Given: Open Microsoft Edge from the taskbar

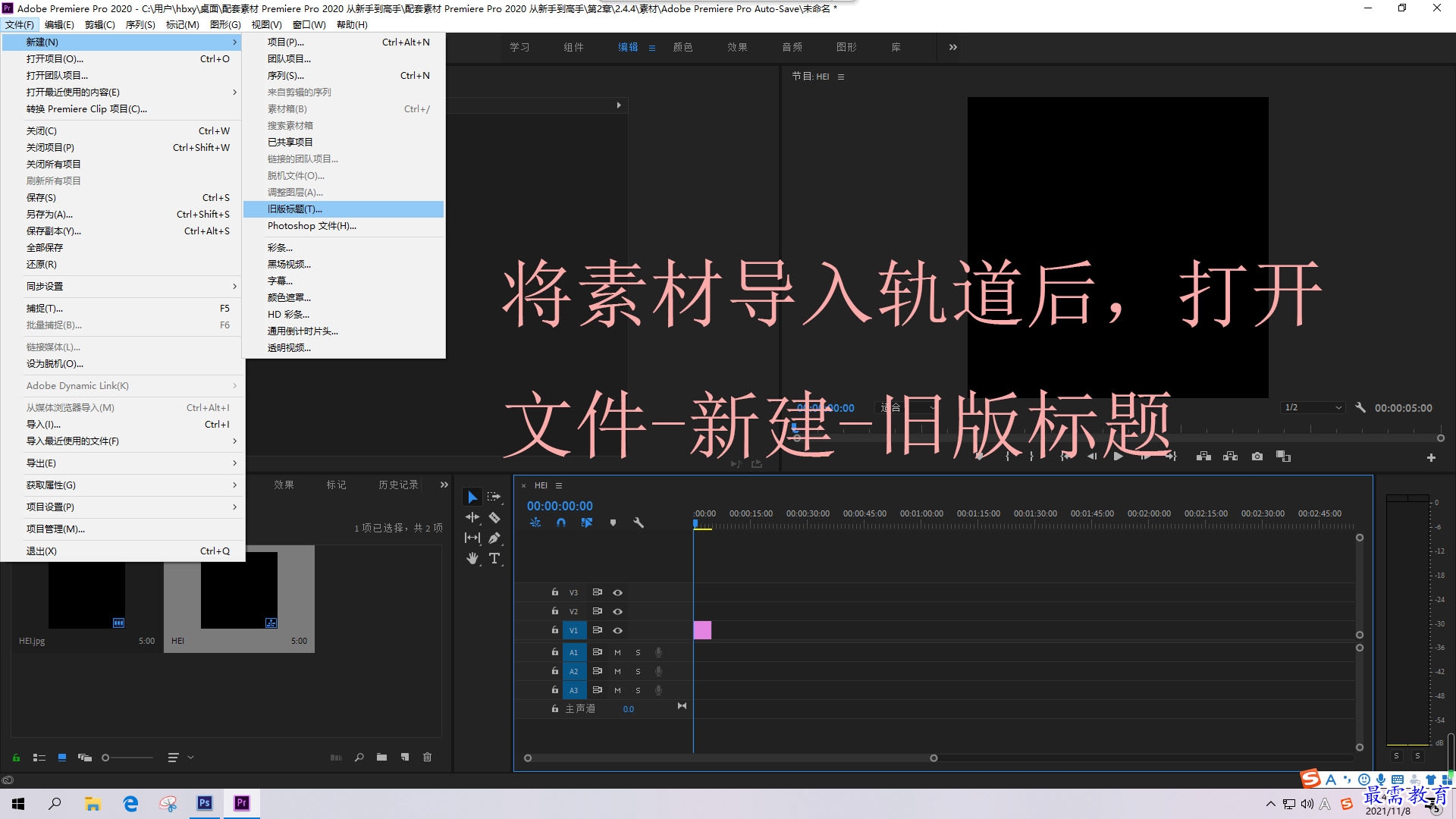Looking at the screenshot, I should tap(130, 803).
